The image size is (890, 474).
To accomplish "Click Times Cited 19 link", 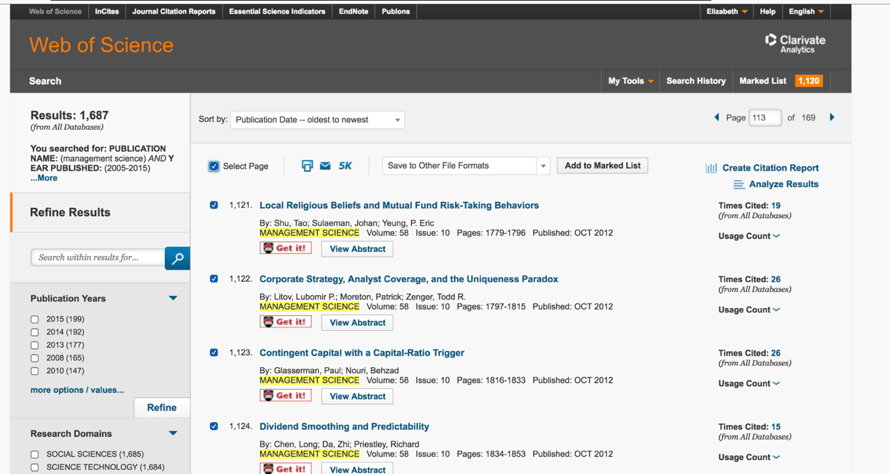I will click(x=775, y=205).
